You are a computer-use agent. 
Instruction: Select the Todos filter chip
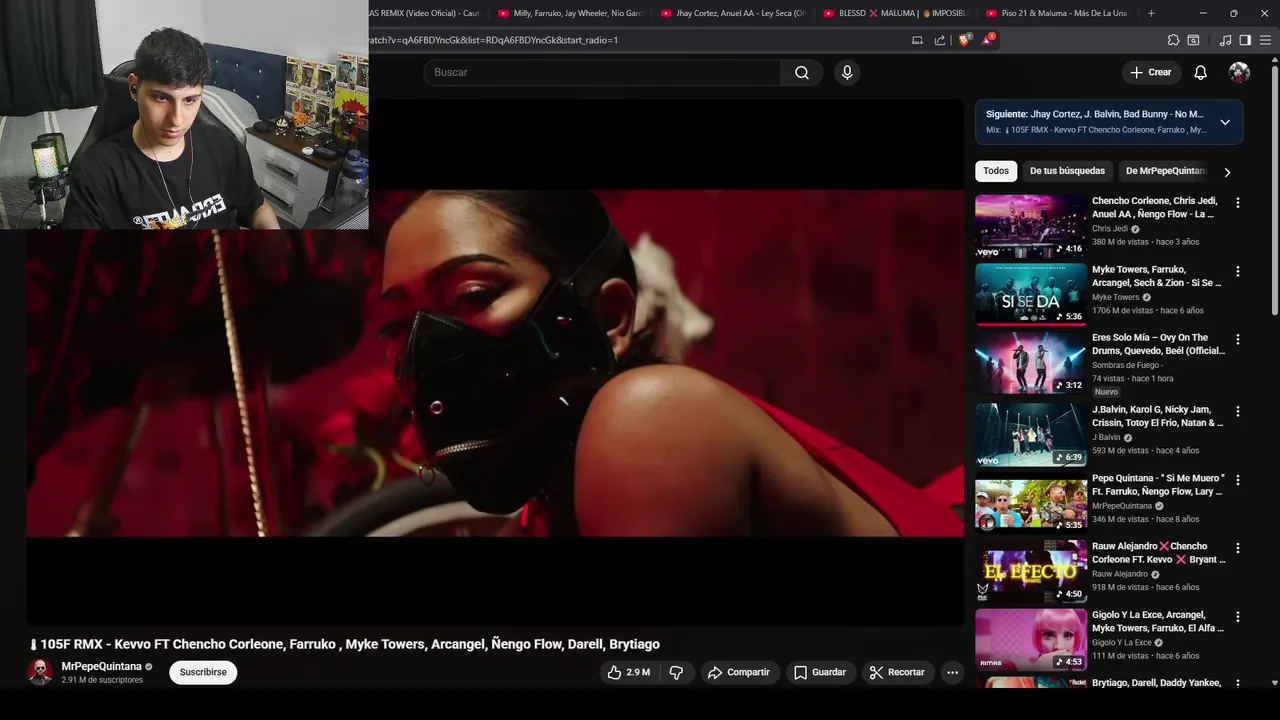coord(996,171)
